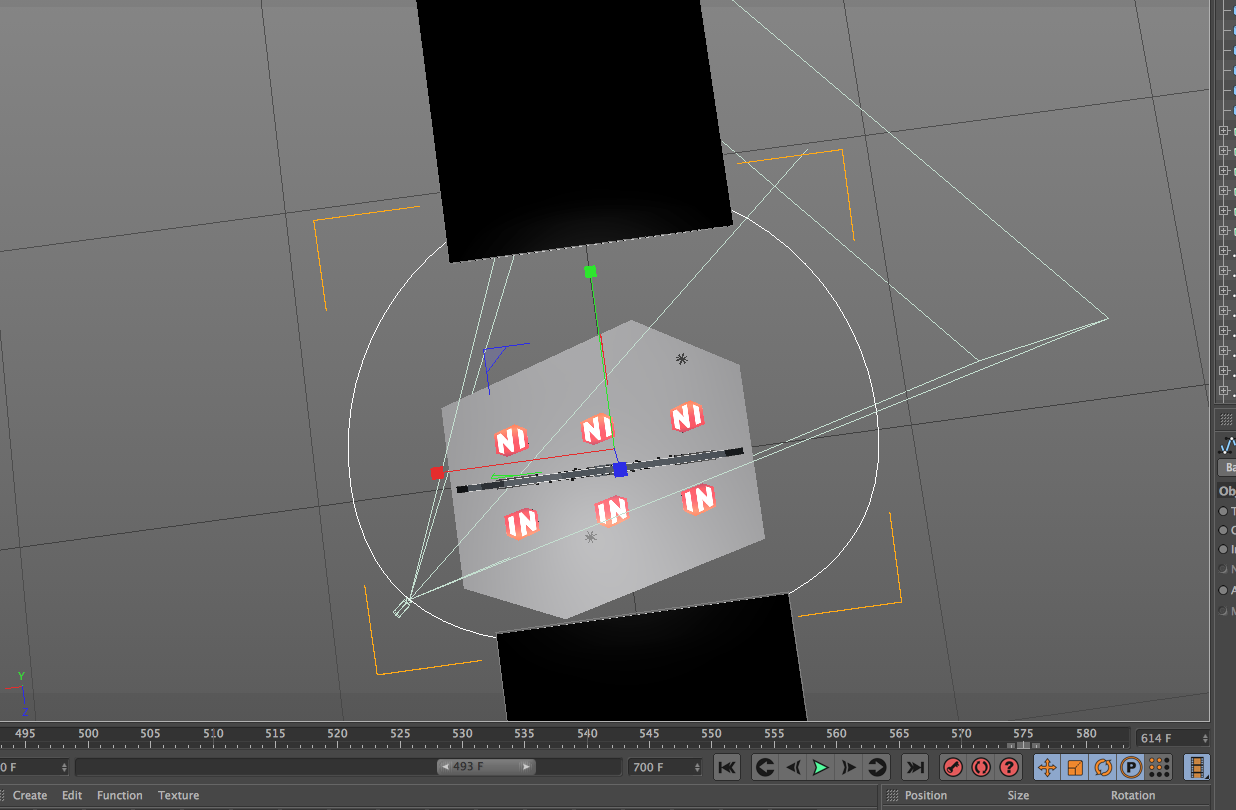Open Keyframe Selection question mark icon

point(1009,767)
